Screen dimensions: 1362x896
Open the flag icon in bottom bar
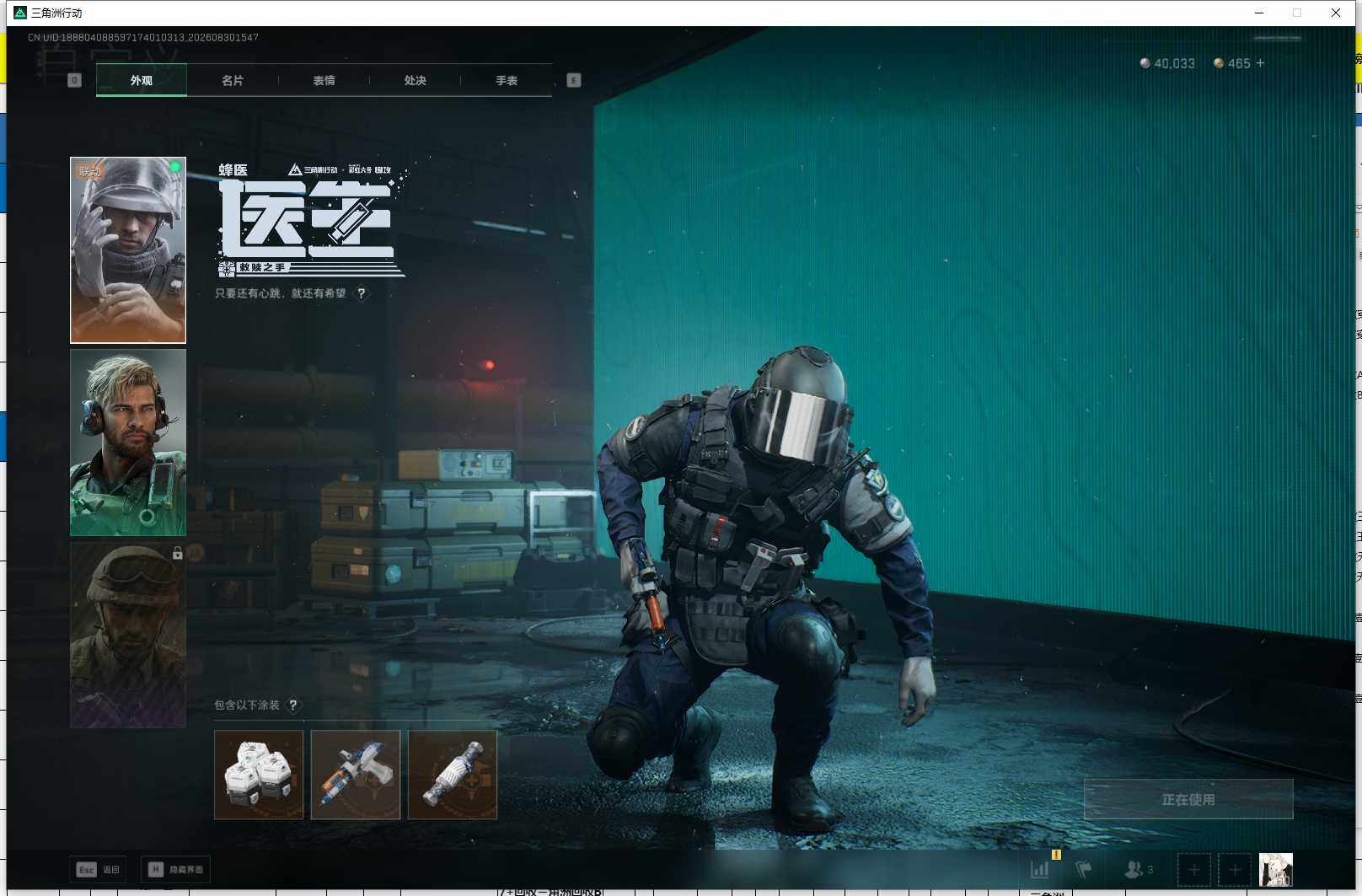tap(1084, 869)
